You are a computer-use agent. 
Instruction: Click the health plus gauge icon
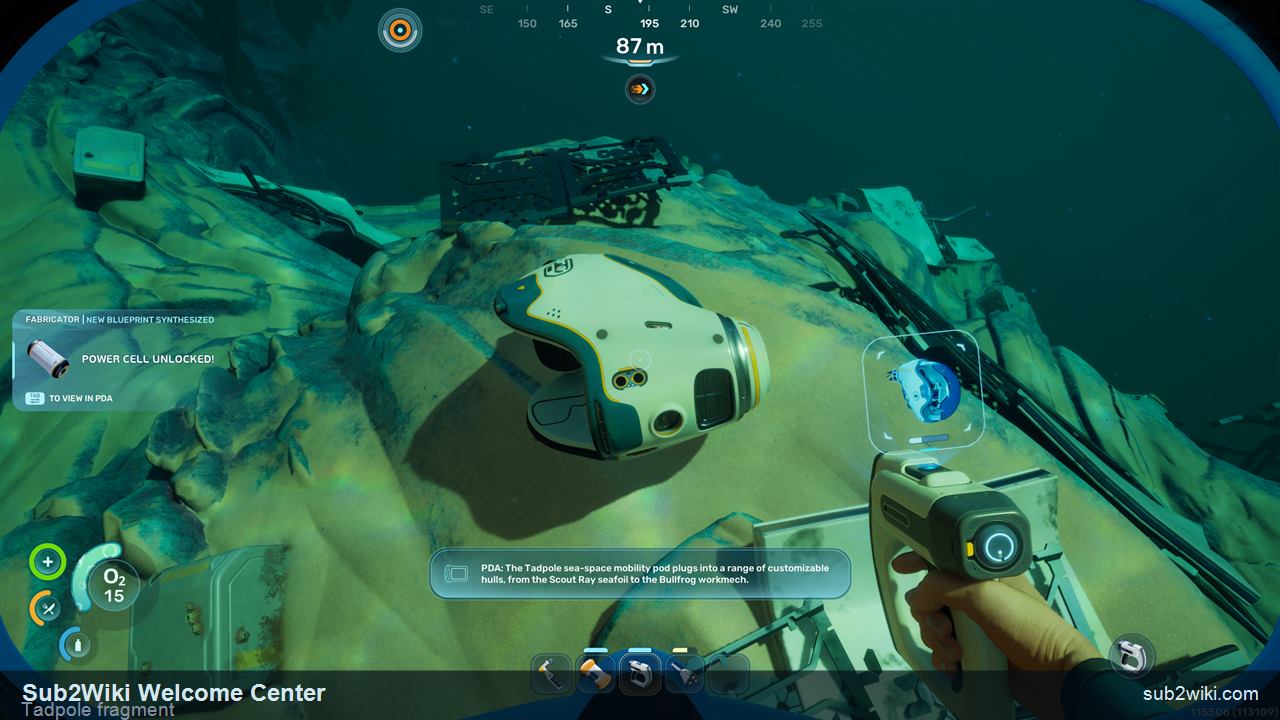tap(47, 562)
